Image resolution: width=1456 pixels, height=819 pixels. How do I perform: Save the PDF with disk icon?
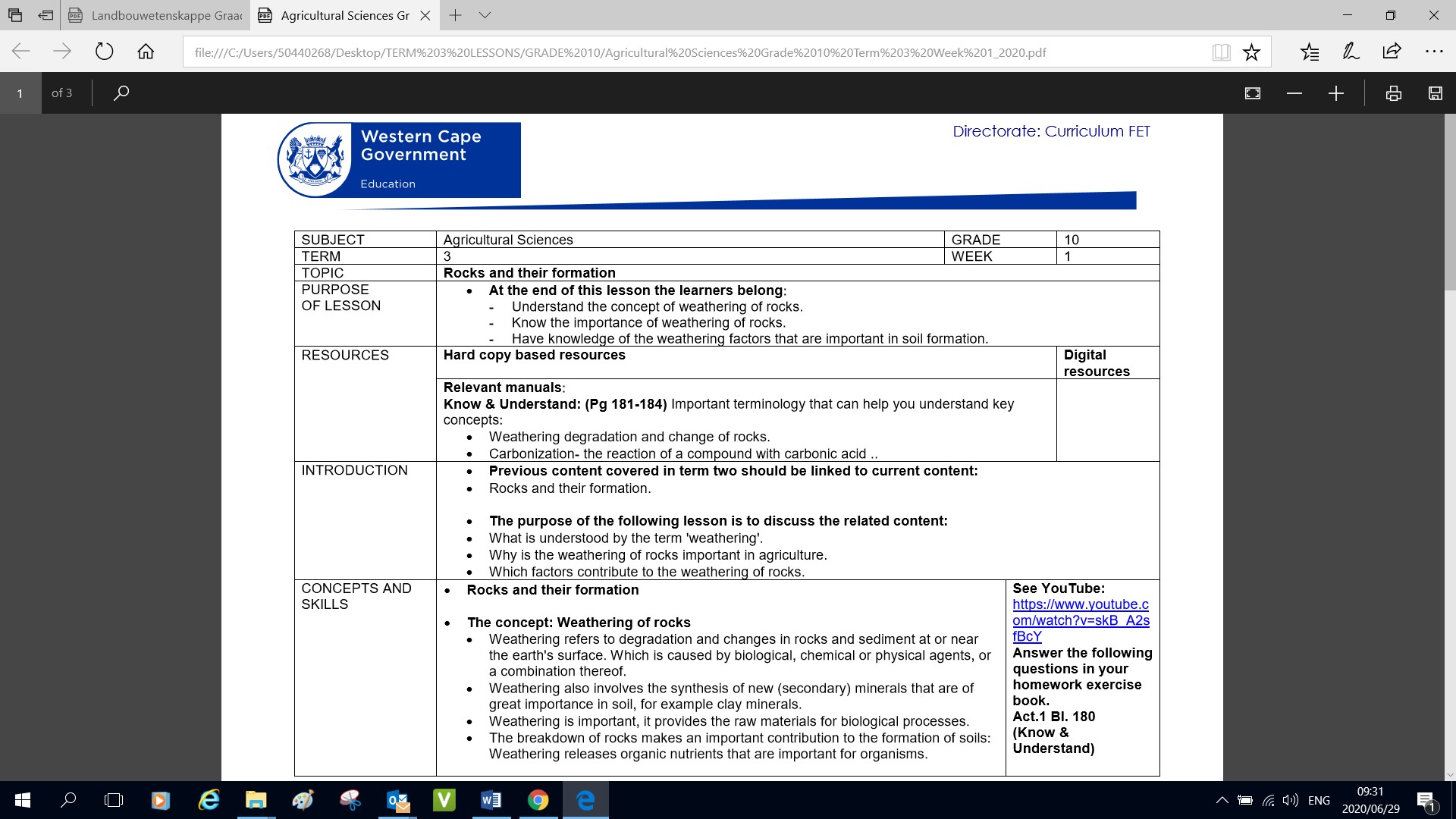coord(1435,93)
